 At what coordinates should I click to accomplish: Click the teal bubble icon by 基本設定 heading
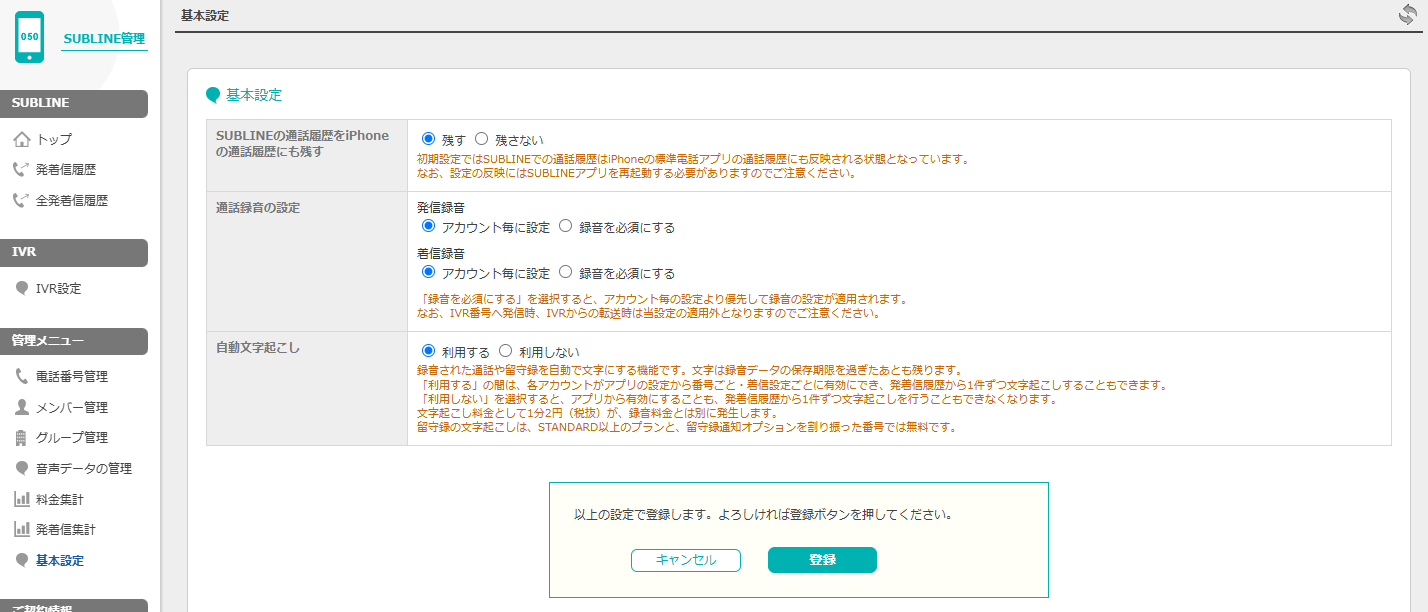[x=213, y=96]
